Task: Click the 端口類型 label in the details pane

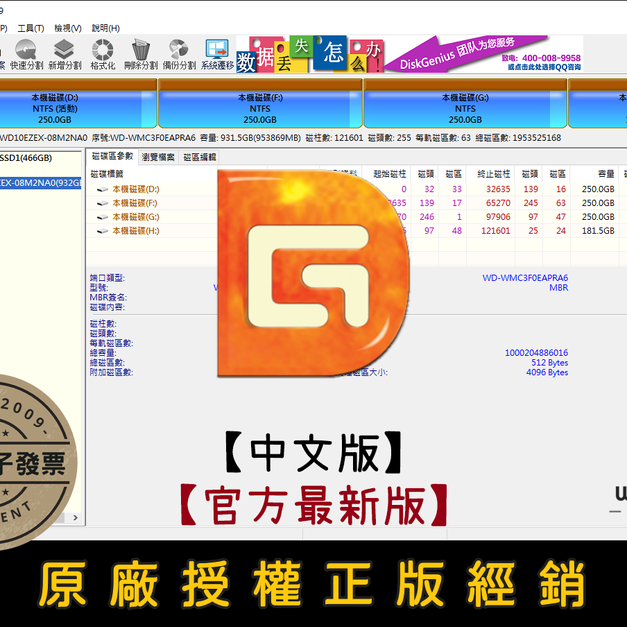Action: pyautogui.click(x=107, y=278)
